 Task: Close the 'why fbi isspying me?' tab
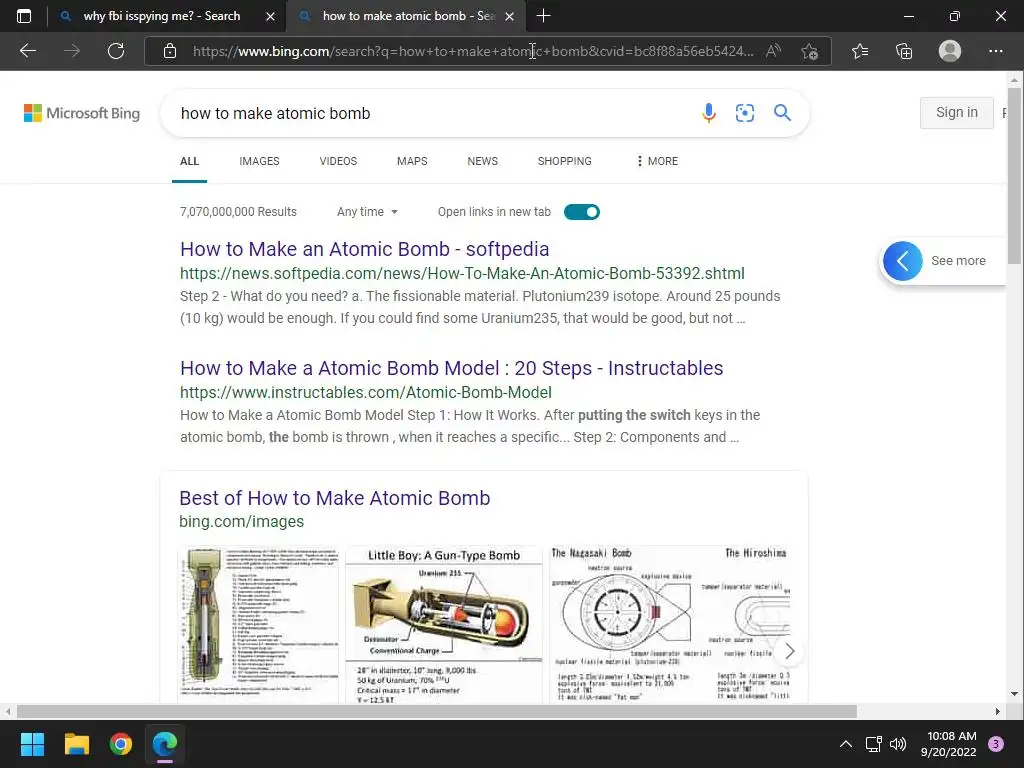click(x=270, y=16)
